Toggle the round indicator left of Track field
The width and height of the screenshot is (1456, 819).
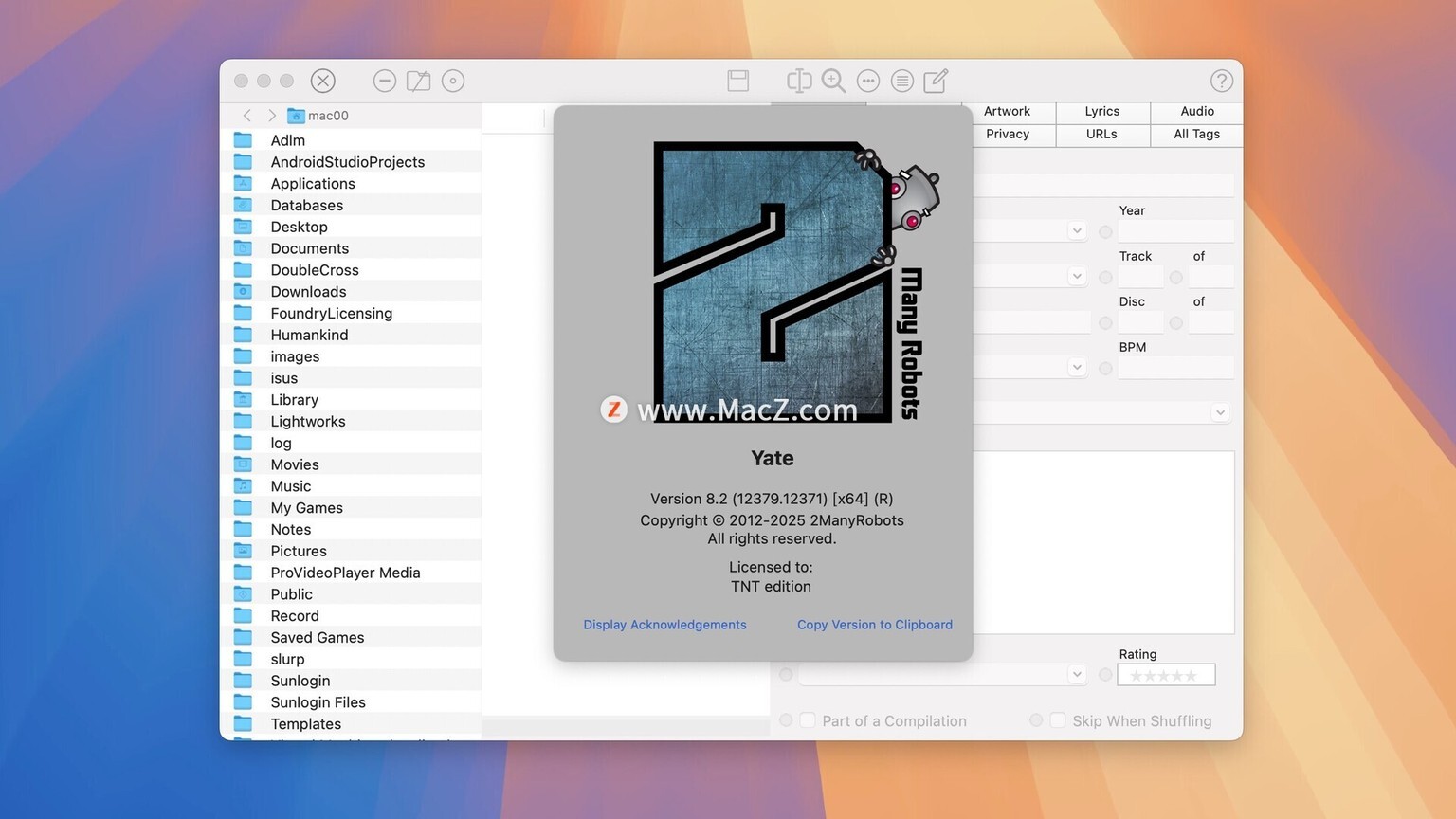pyautogui.click(x=1105, y=278)
